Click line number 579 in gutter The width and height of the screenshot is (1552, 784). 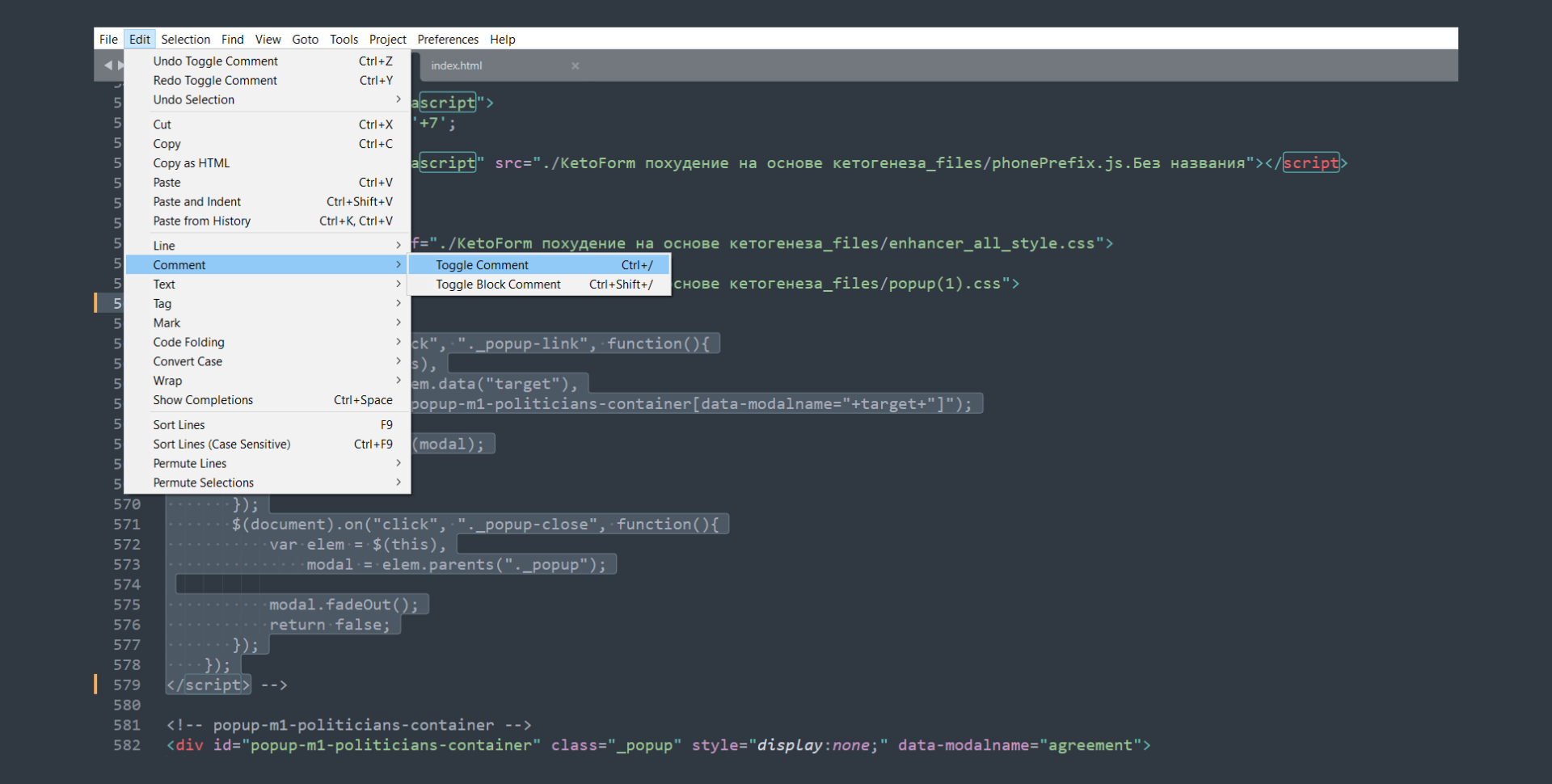coord(127,685)
